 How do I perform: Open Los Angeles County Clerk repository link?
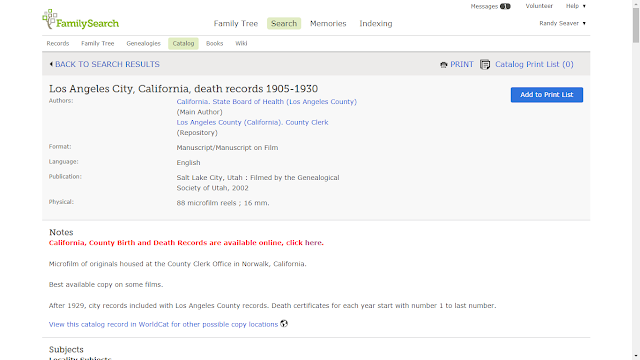252,122
